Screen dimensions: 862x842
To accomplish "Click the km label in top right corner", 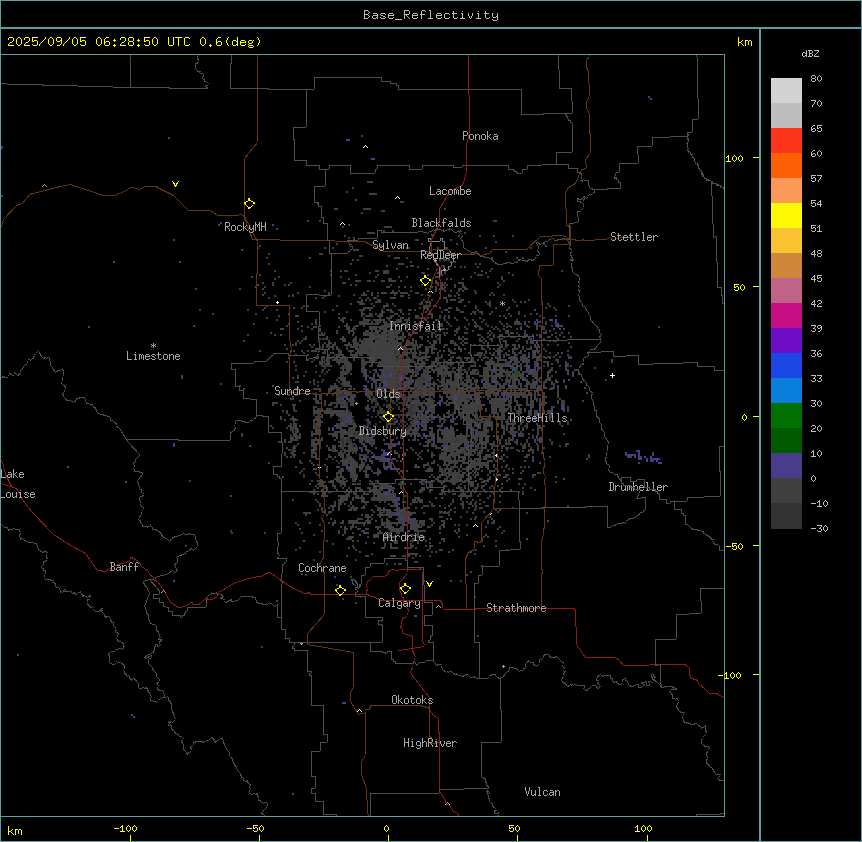I will 744,42.
